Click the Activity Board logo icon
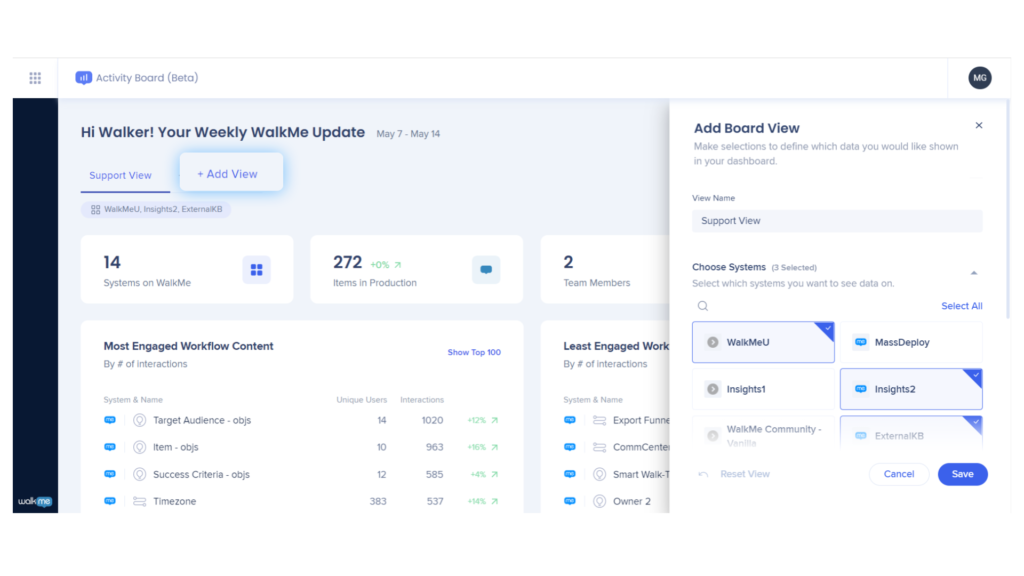1024x576 pixels. [84, 78]
